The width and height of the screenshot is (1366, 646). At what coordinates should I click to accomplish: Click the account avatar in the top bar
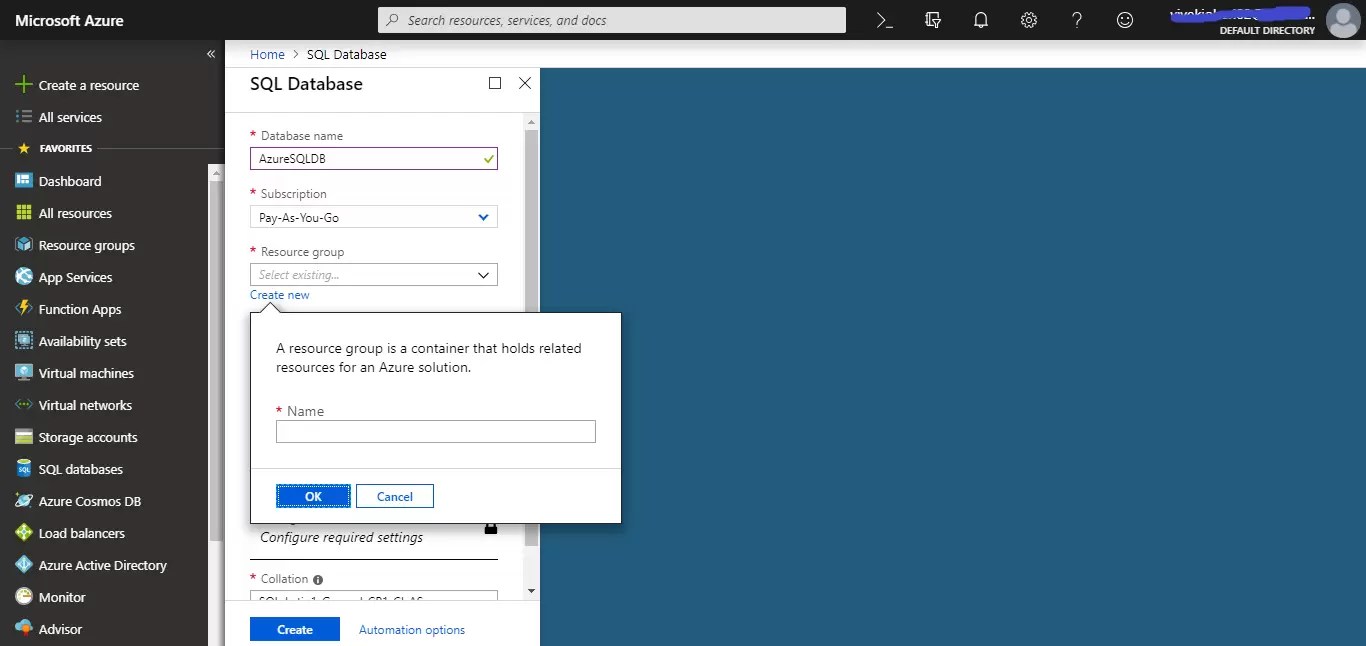click(1343, 20)
